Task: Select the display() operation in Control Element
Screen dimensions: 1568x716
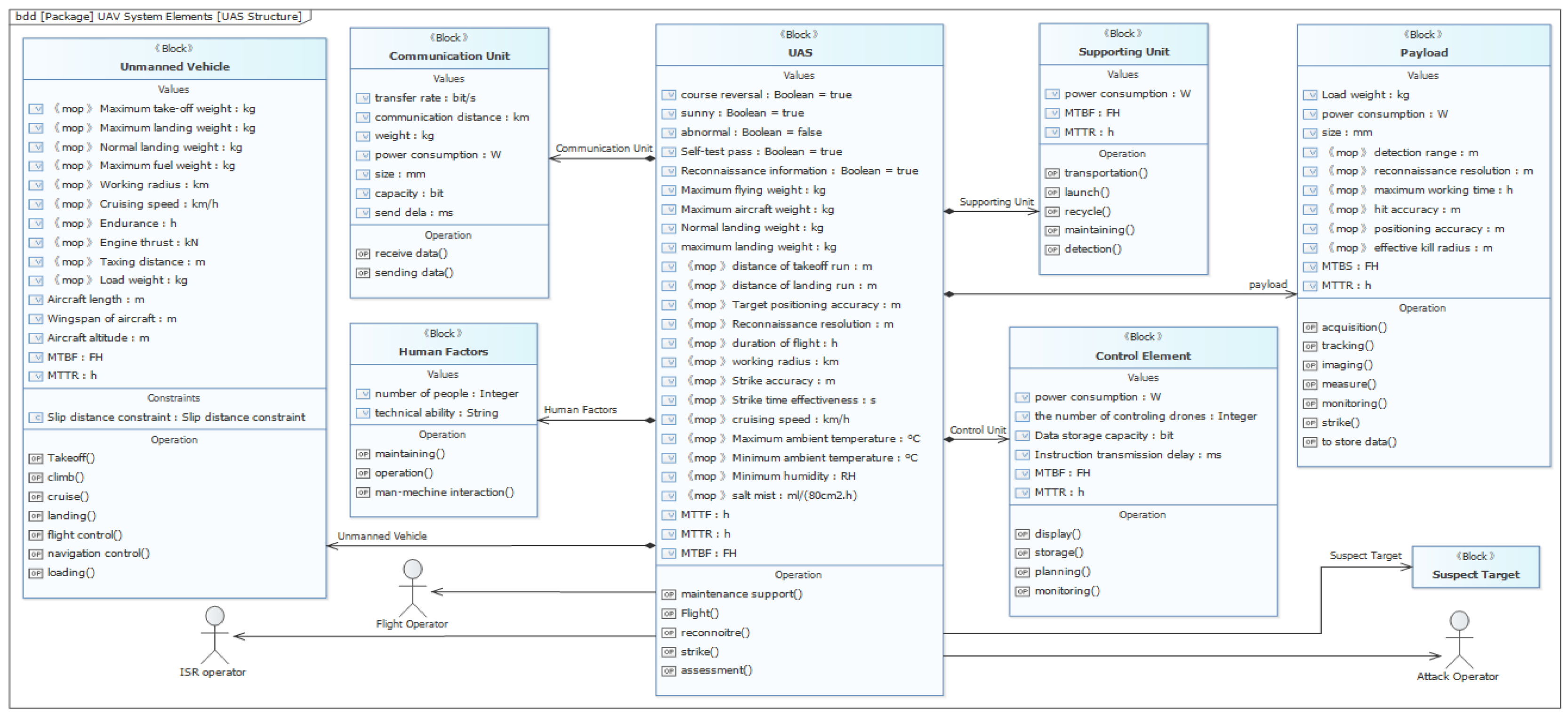Action: (x=1057, y=534)
